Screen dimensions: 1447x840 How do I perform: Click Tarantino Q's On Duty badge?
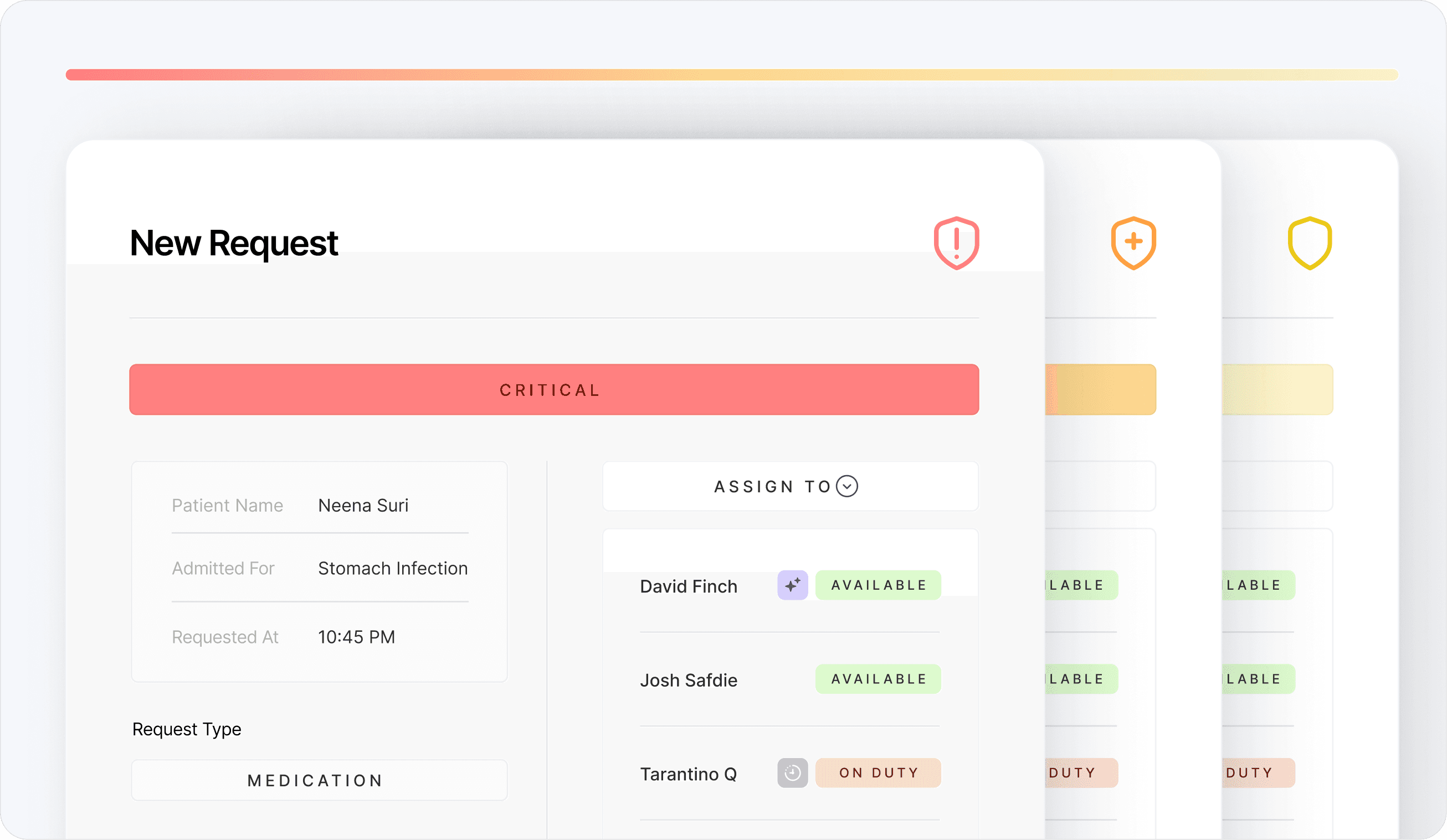878,773
